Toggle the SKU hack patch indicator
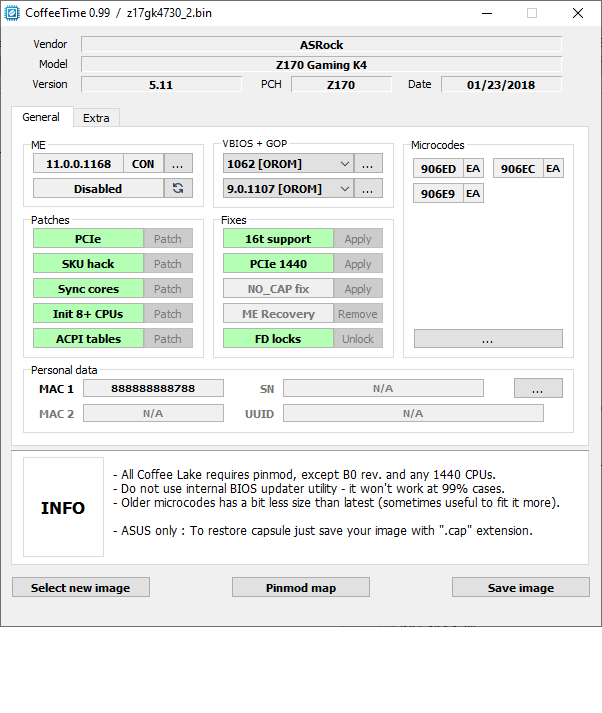 pyautogui.click(x=88, y=263)
